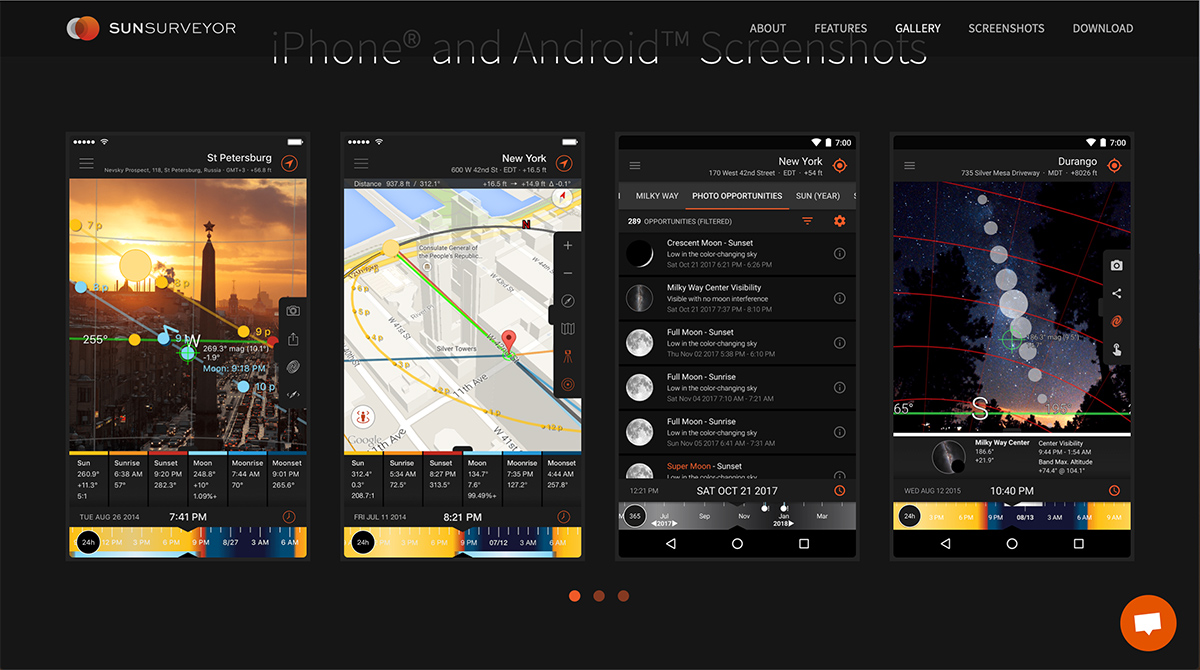Go to the FEATURES section

click(841, 28)
